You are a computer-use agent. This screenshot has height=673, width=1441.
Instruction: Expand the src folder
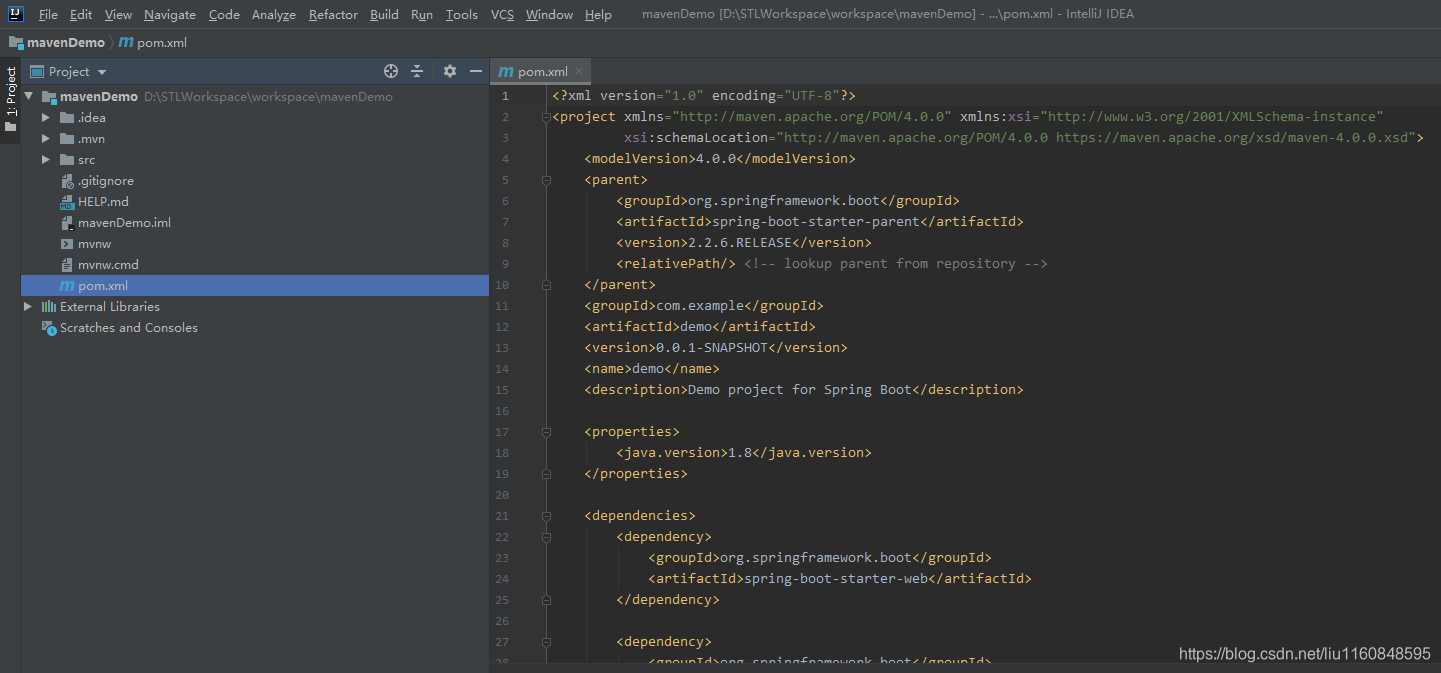46,160
